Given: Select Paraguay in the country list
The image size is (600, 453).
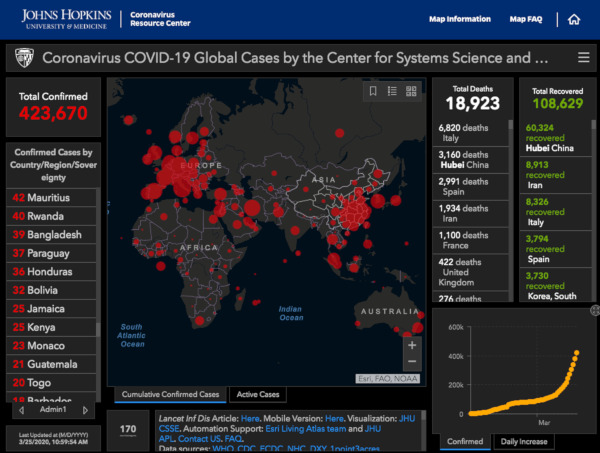Looking at the screenshot, I should (51, 253).
